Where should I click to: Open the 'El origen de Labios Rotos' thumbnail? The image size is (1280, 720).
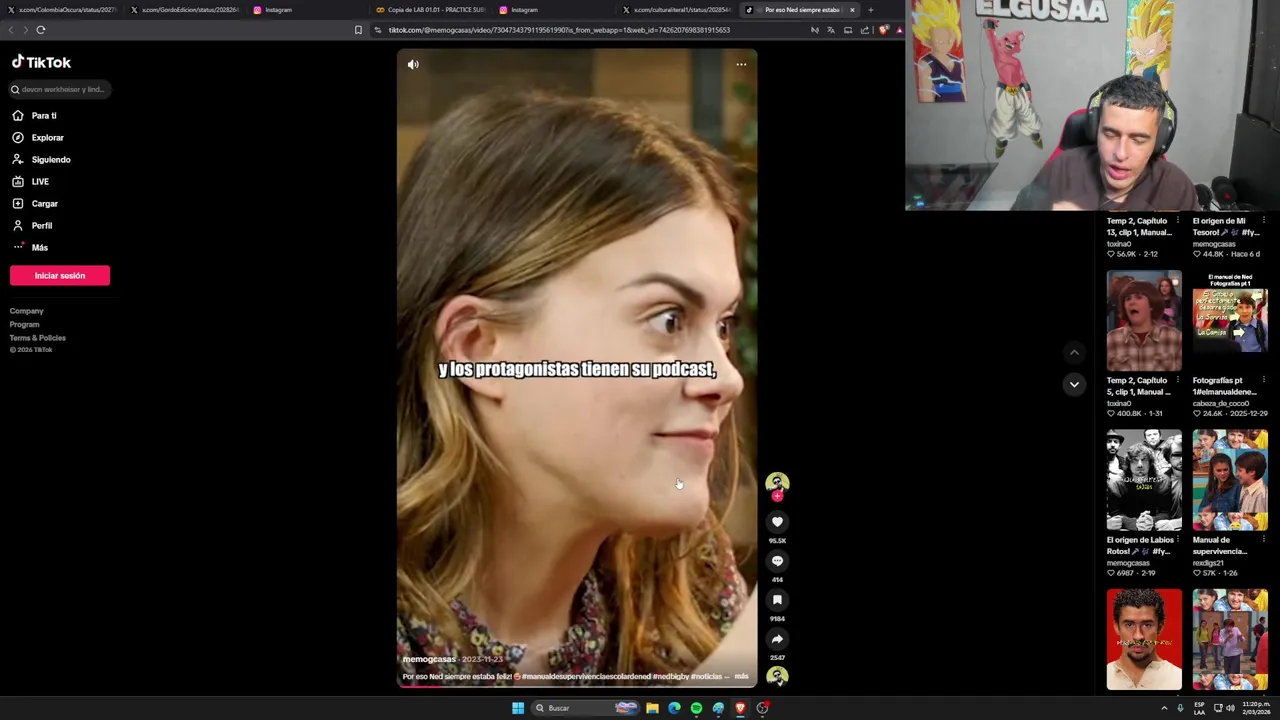click(1144, 480)
